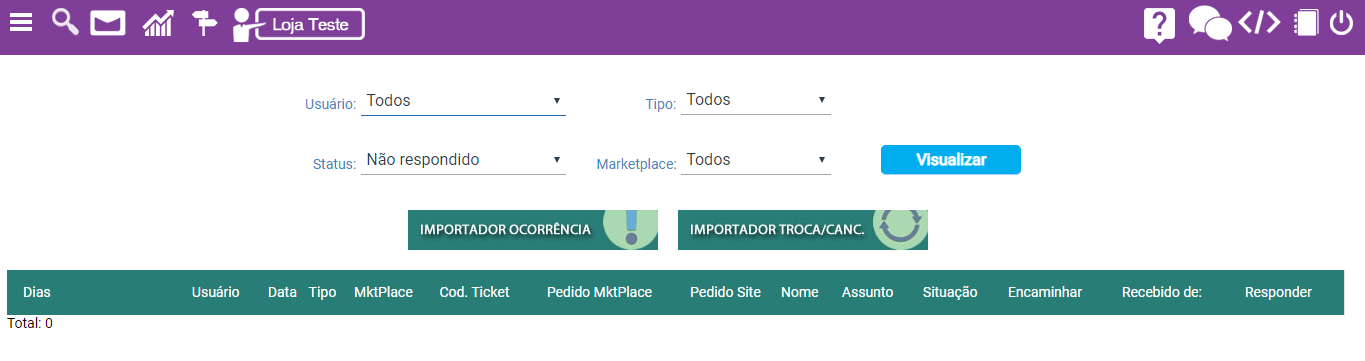1365x361 pixels.
Task: Click the Visualizar button
Action: (x=951, y=160)
